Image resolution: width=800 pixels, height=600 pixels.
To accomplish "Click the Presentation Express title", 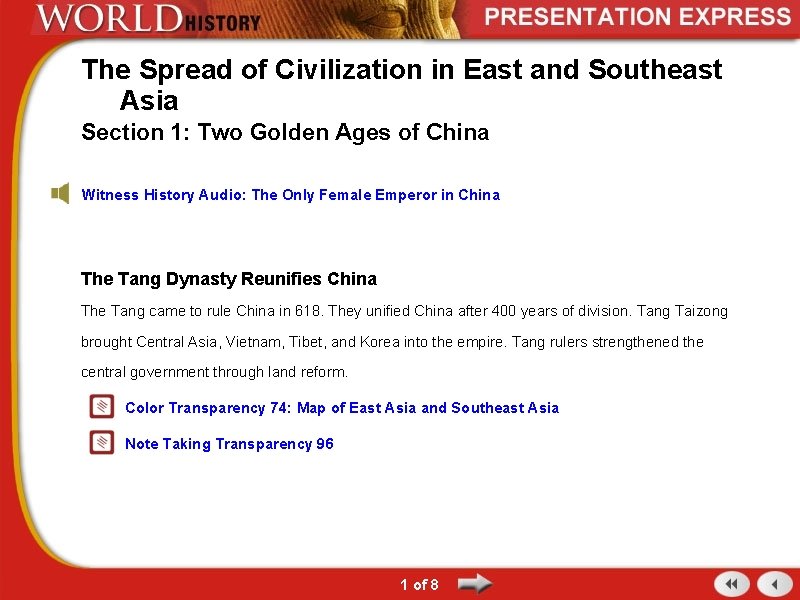I will 638,16.
